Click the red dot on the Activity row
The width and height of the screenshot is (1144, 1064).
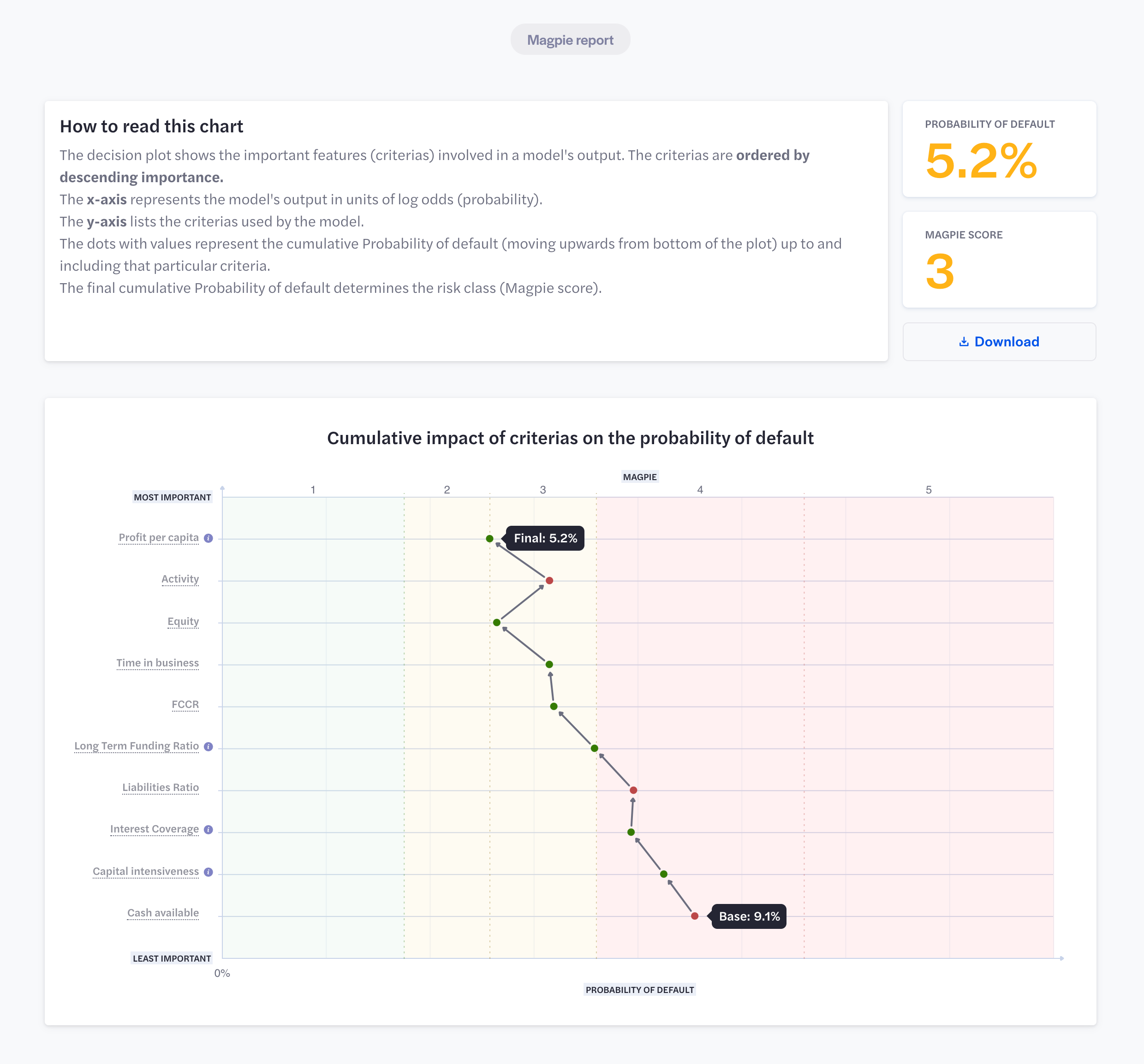tap(549, 581)
